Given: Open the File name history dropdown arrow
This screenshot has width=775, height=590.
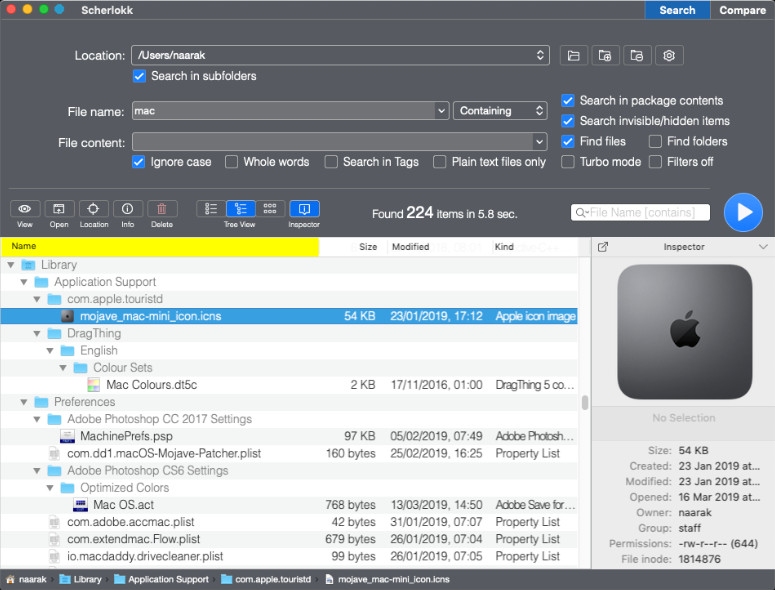Looking at the screenshot, I should click(441, 111).
